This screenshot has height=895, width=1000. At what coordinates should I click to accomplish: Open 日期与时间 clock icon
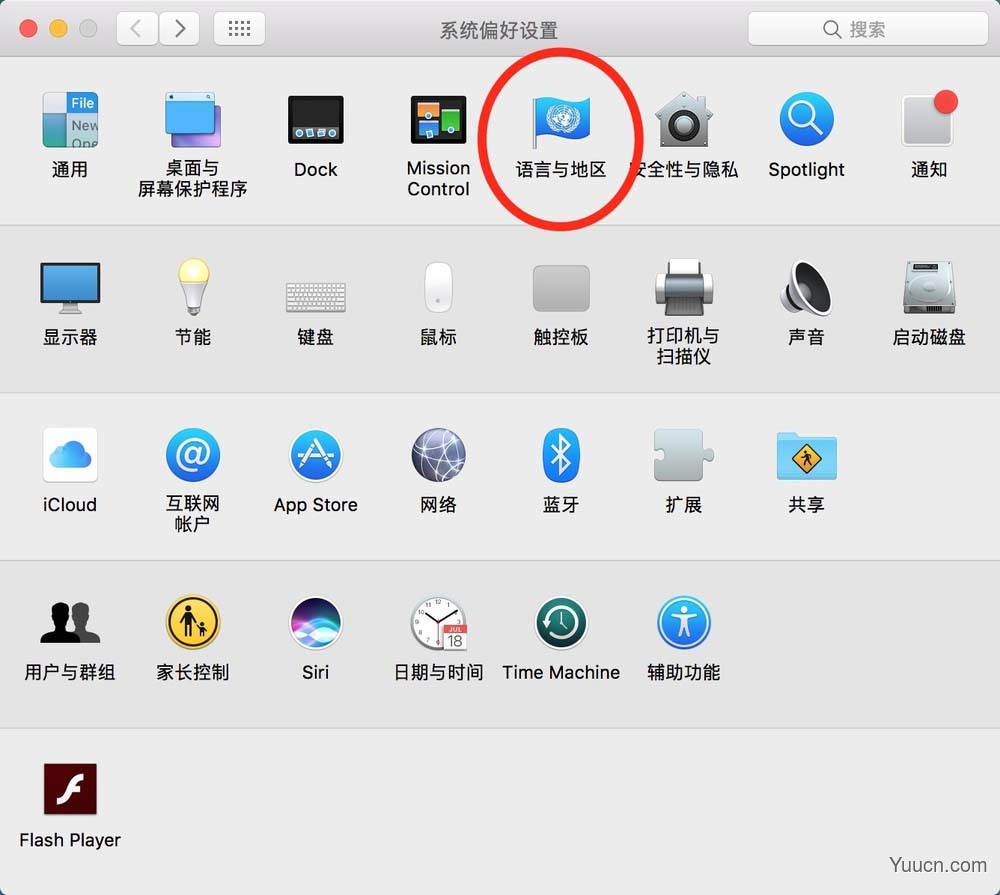(x=438, y=623)
